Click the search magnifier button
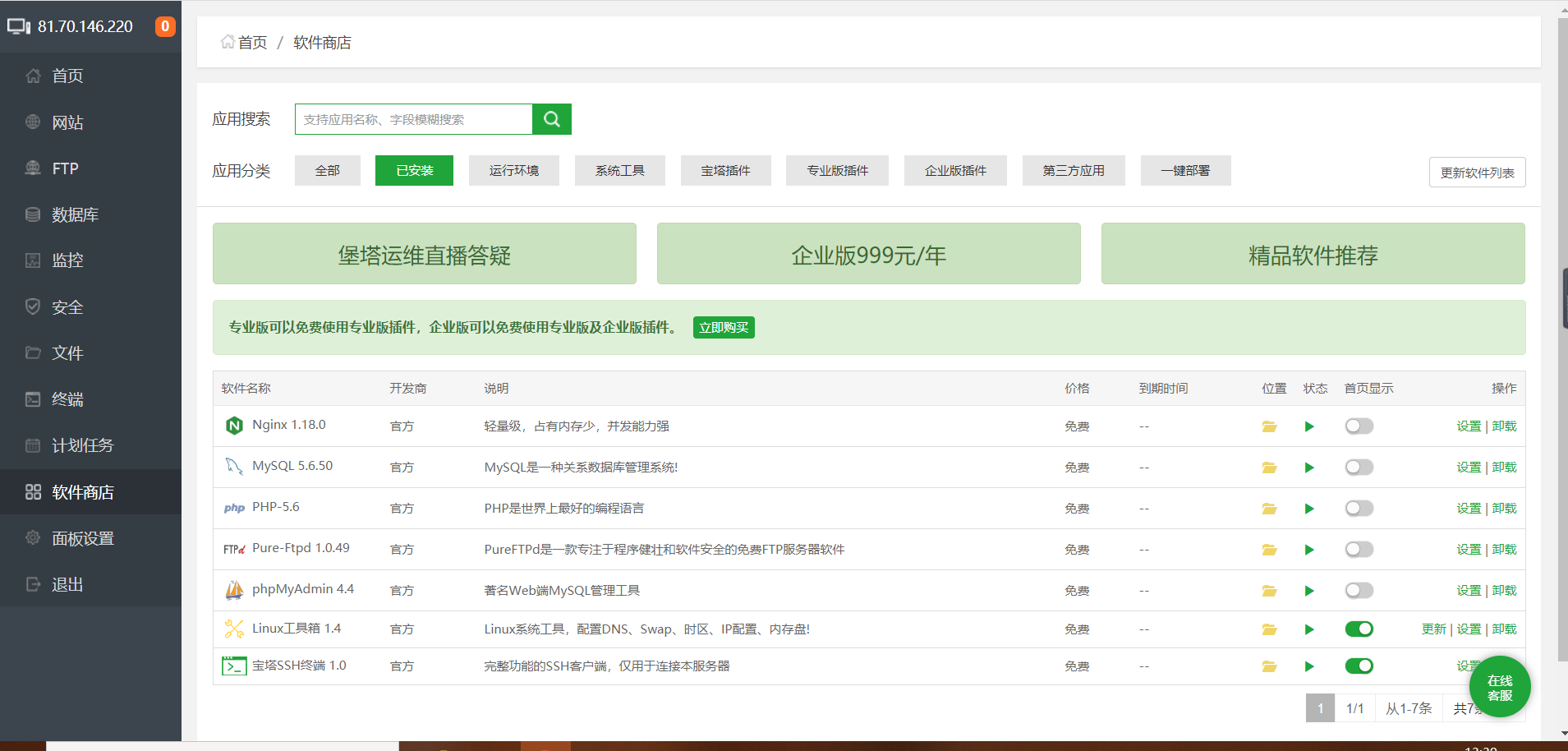 552,119
